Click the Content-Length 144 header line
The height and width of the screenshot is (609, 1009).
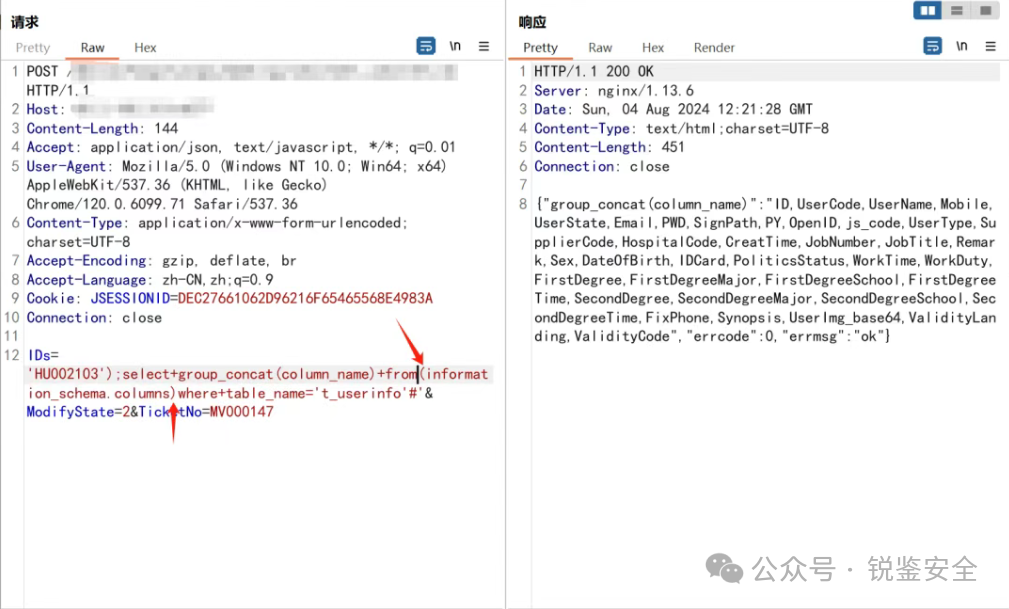[102, 129]
